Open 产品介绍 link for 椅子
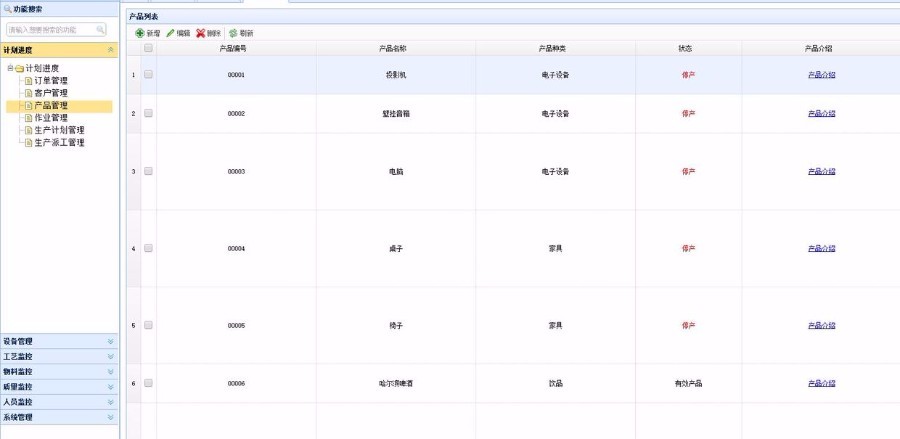 tap(821, 325)
